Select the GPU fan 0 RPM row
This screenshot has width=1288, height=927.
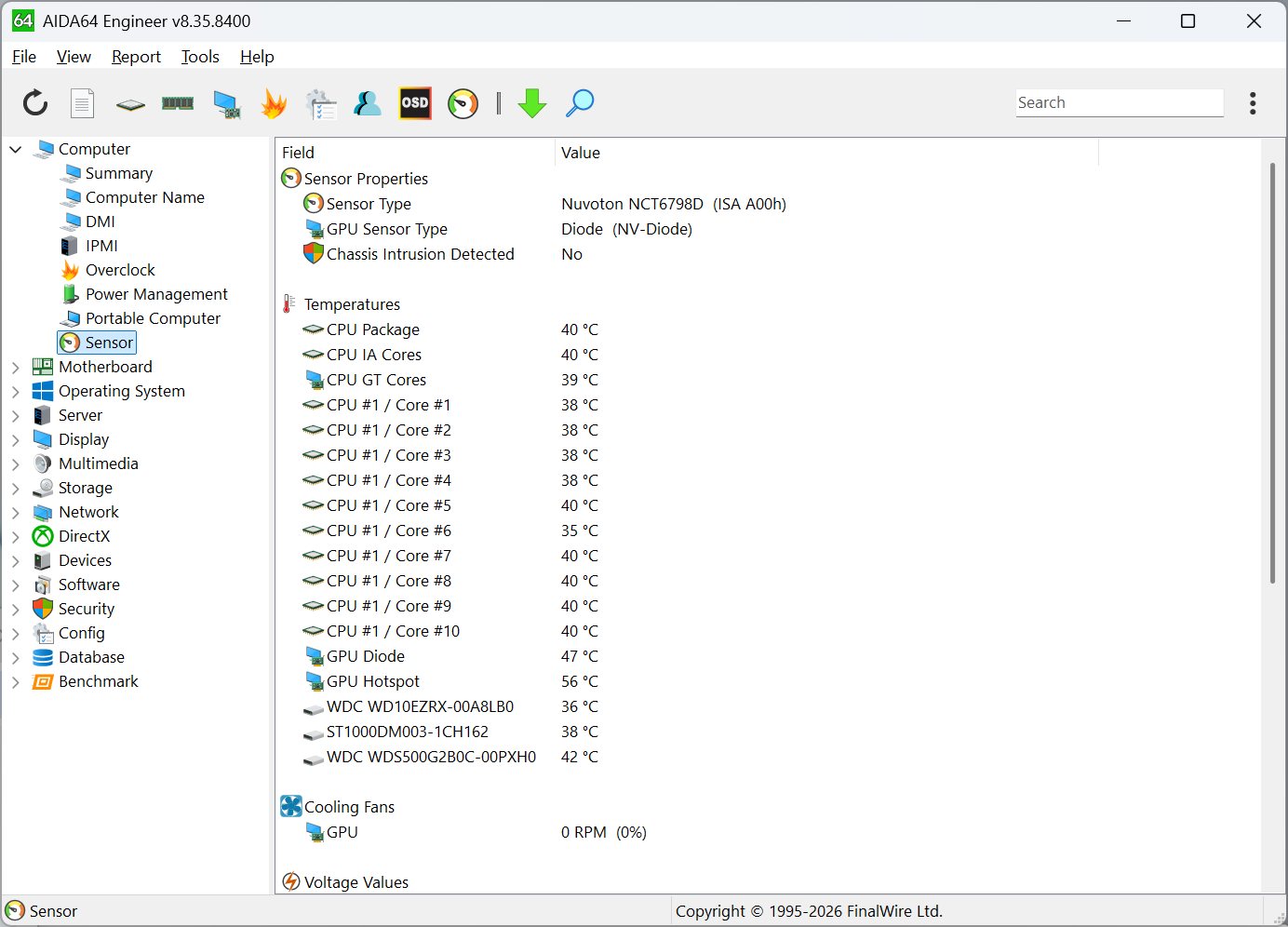click(687, 832)
